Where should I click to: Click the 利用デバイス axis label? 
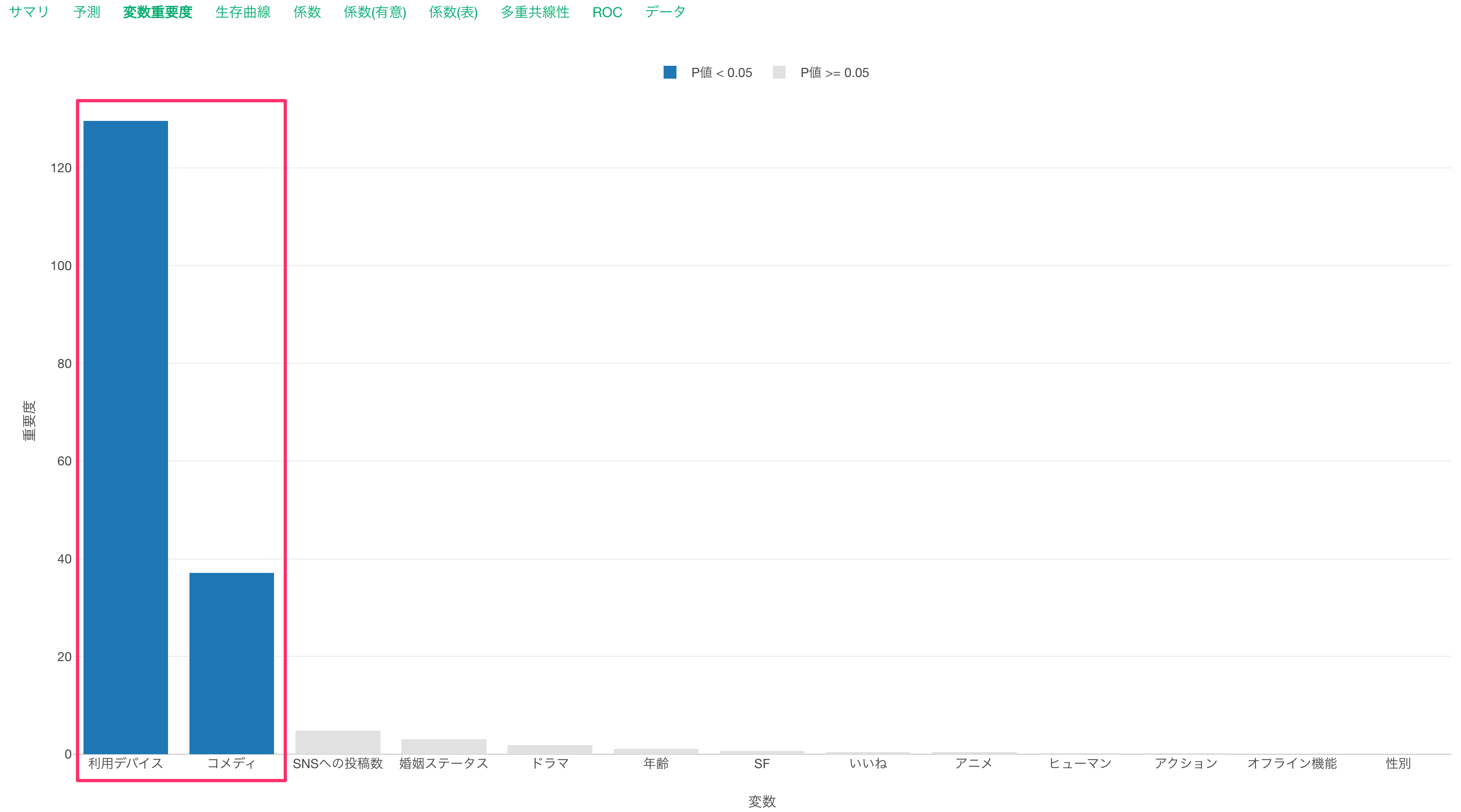click(125, 763)
